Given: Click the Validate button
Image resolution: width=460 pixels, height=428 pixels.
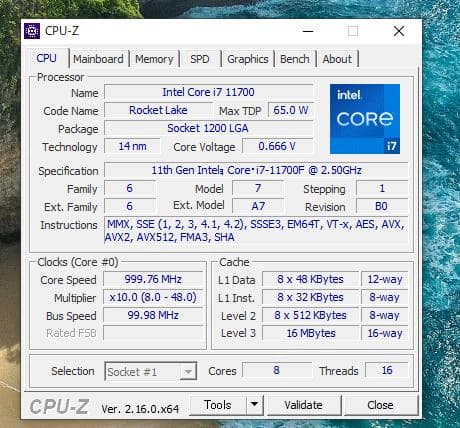Looking at the screenshot, I should click(x=303, y=405).
